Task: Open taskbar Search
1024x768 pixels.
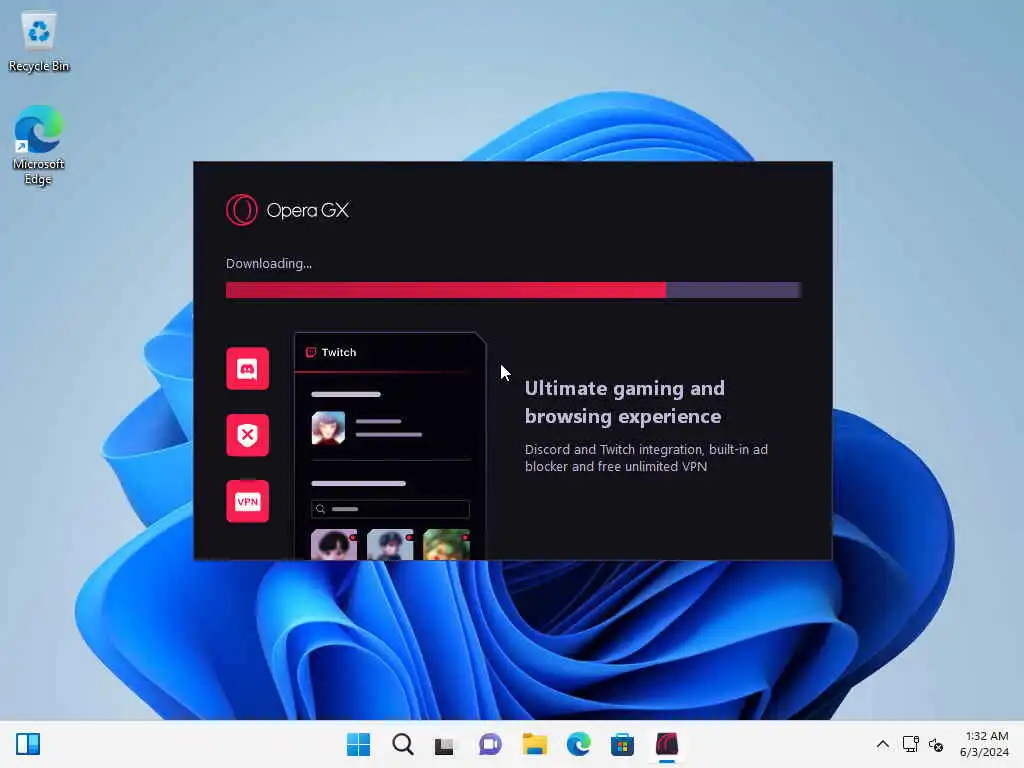Action: coord(403,744)
